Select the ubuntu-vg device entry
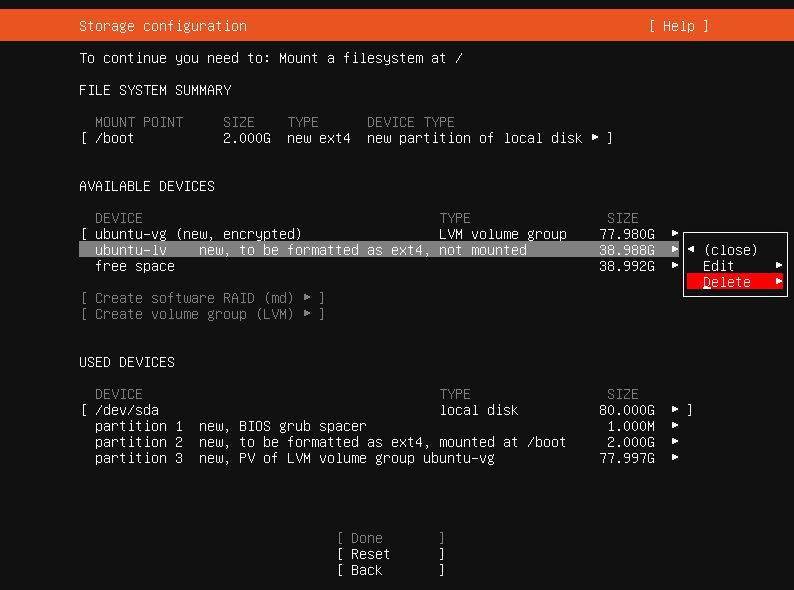This screenshot has height=590, width=794. tap(198, 234)
